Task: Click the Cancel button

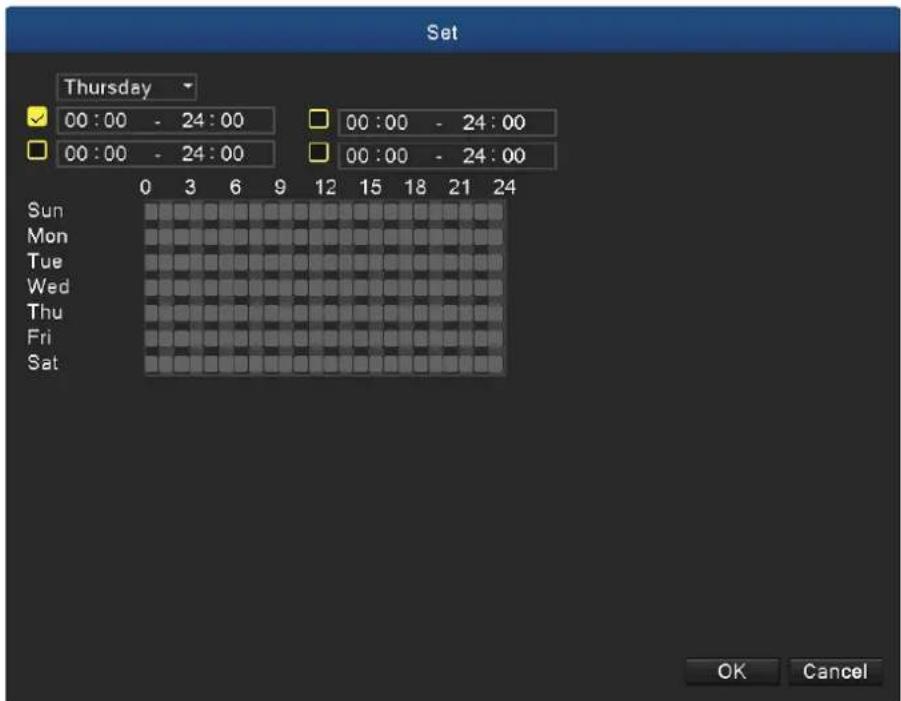Action: (835, 671)
